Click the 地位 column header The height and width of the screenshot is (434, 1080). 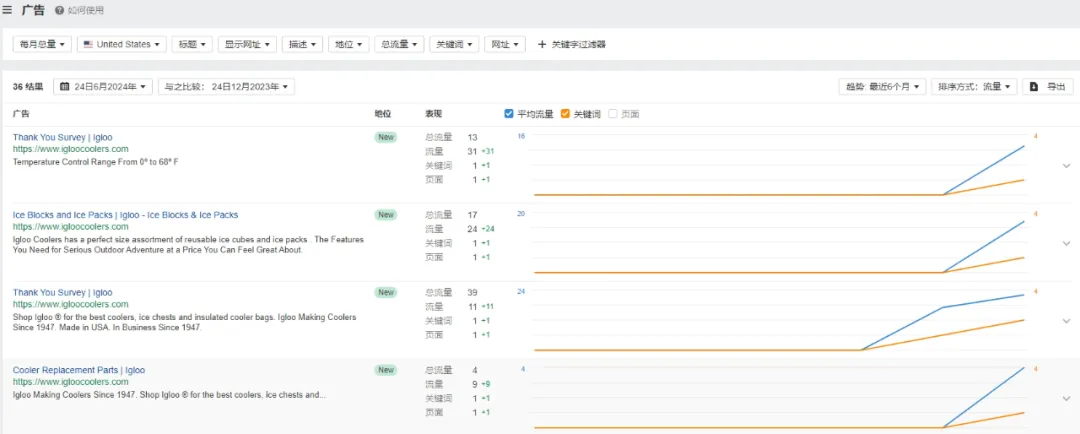coord(382,114)
